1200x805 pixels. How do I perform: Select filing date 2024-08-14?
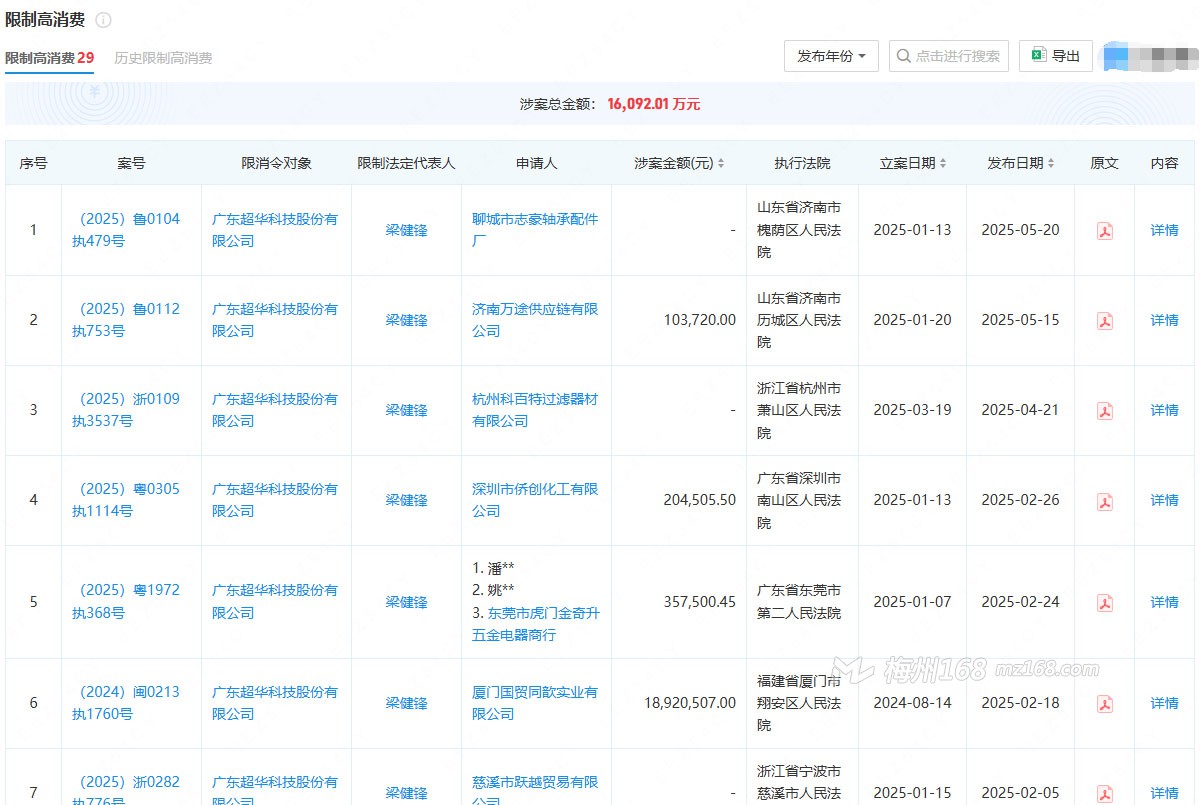912,703
